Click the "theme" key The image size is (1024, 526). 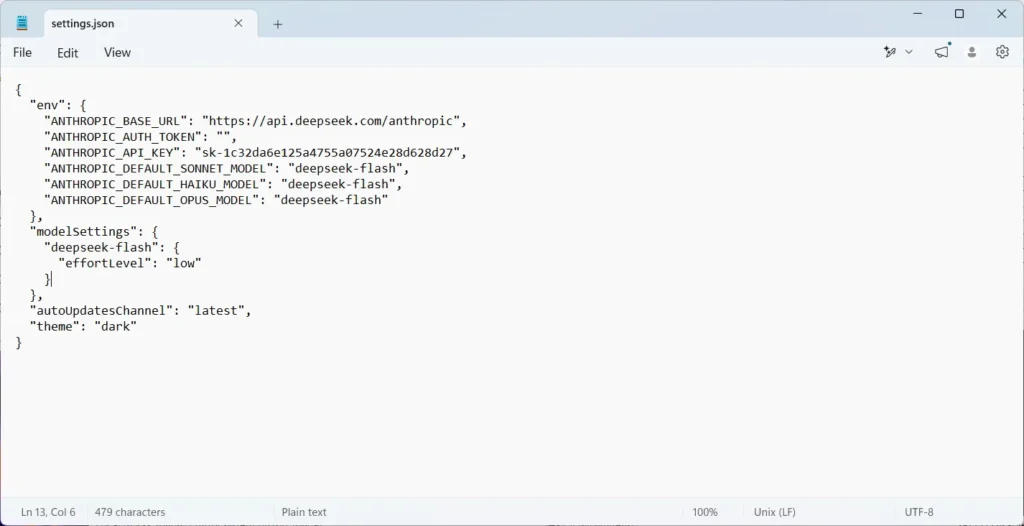[55, 327]
